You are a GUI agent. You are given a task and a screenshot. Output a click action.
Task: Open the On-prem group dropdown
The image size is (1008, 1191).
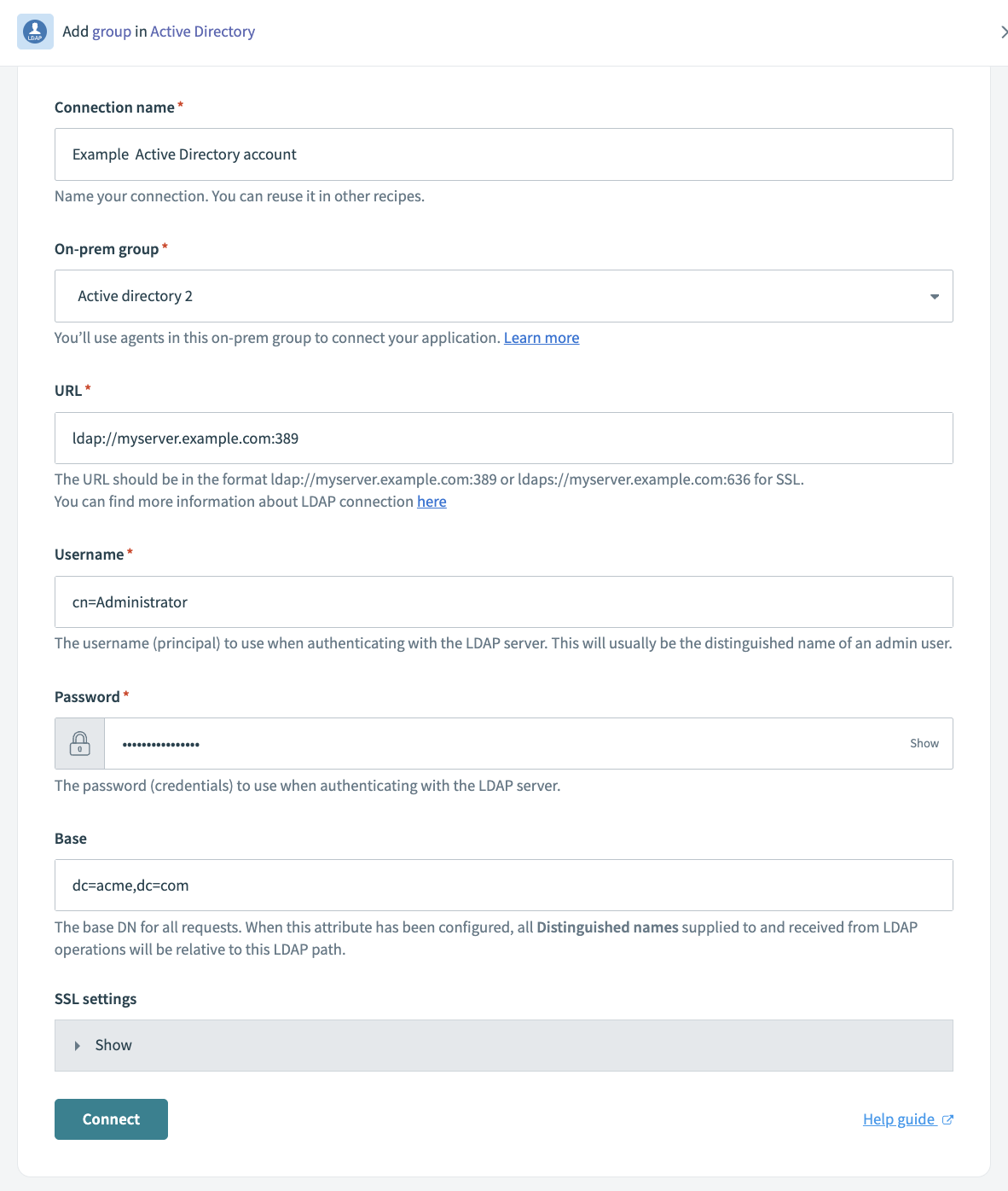tap(503, 296)
